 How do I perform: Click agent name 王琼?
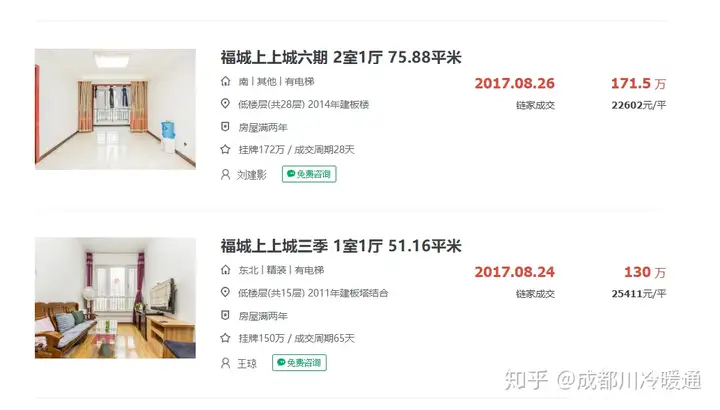(247, 364)
